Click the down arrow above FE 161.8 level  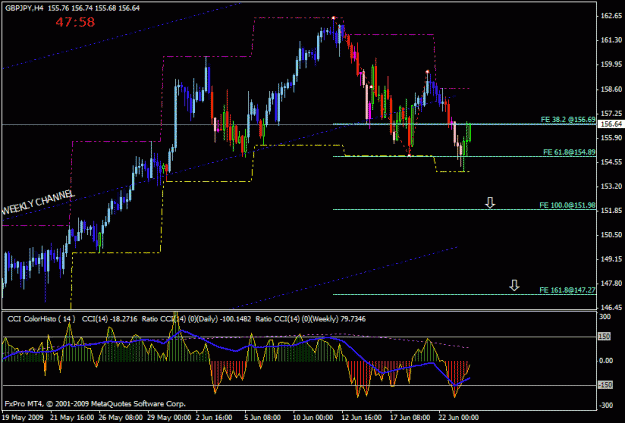[x=514, y=285]
